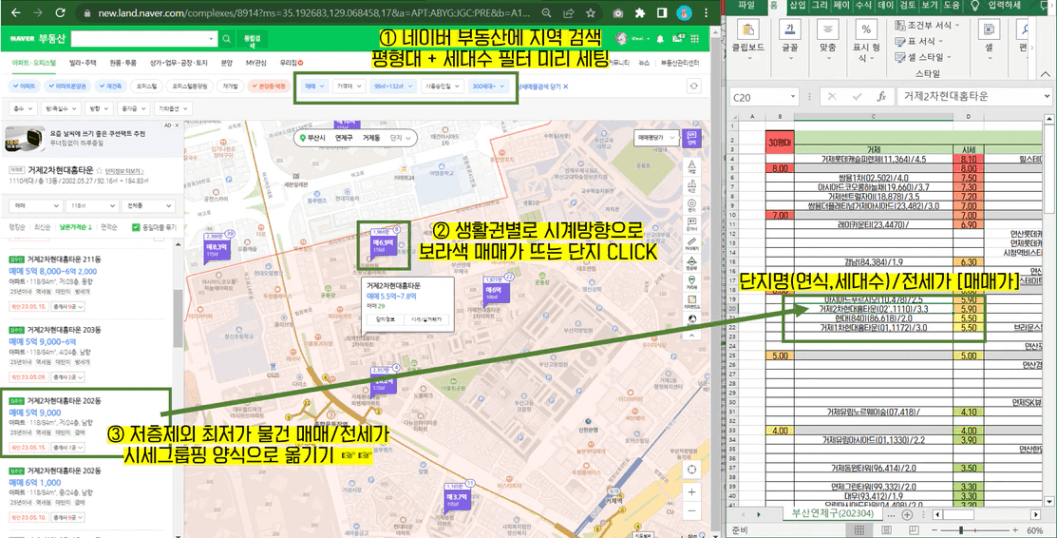Click the Excel clipboard paste icon
Image resolution: width=1057 pixels, height=538 pixels.
point(748,30)
